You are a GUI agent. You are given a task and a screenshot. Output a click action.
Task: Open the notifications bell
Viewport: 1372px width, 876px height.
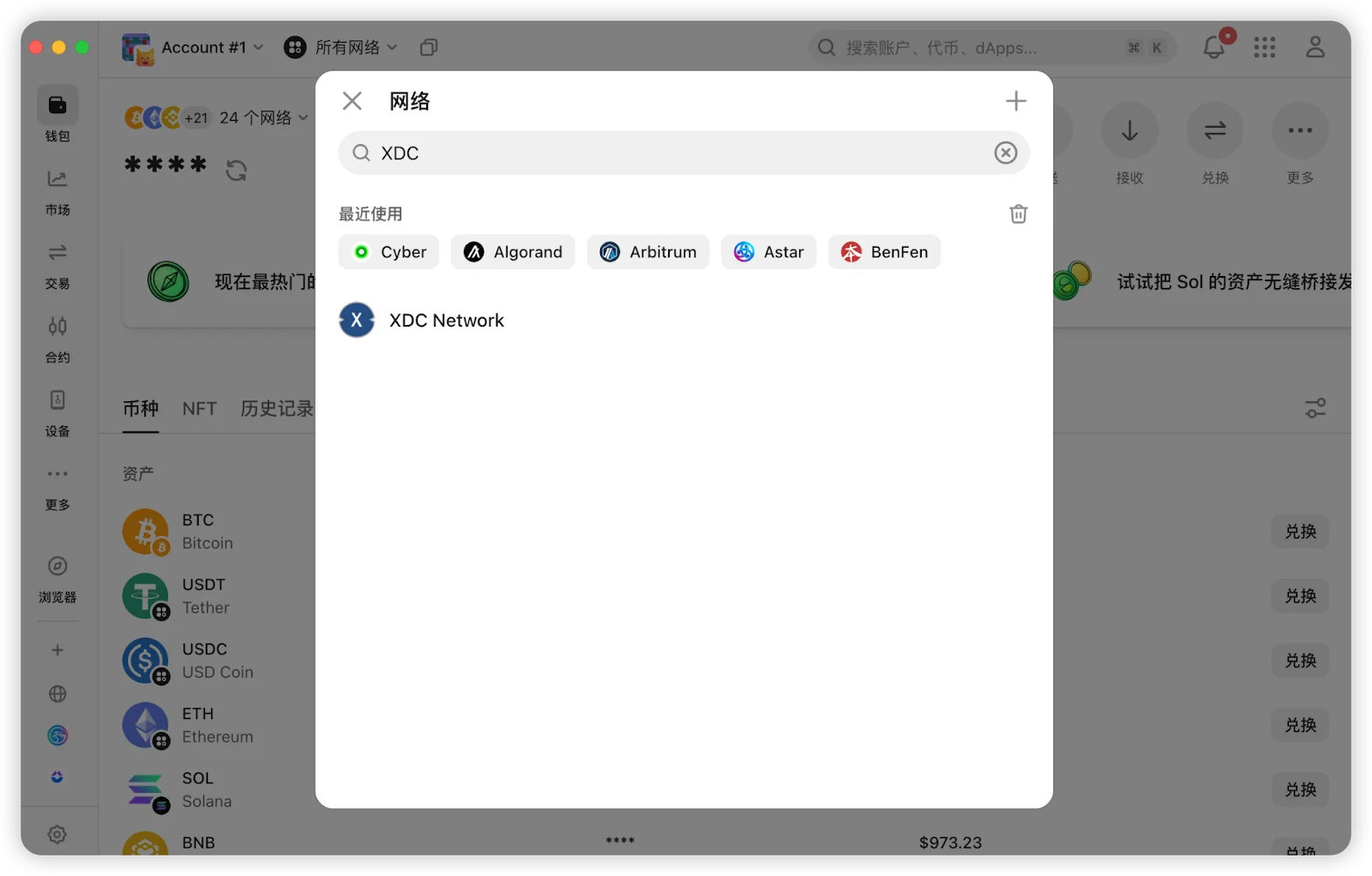click(1213, 47)
